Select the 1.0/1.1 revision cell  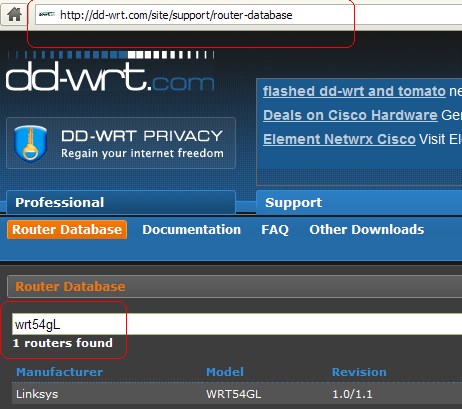pyautogui.click(x=352, y=394)
